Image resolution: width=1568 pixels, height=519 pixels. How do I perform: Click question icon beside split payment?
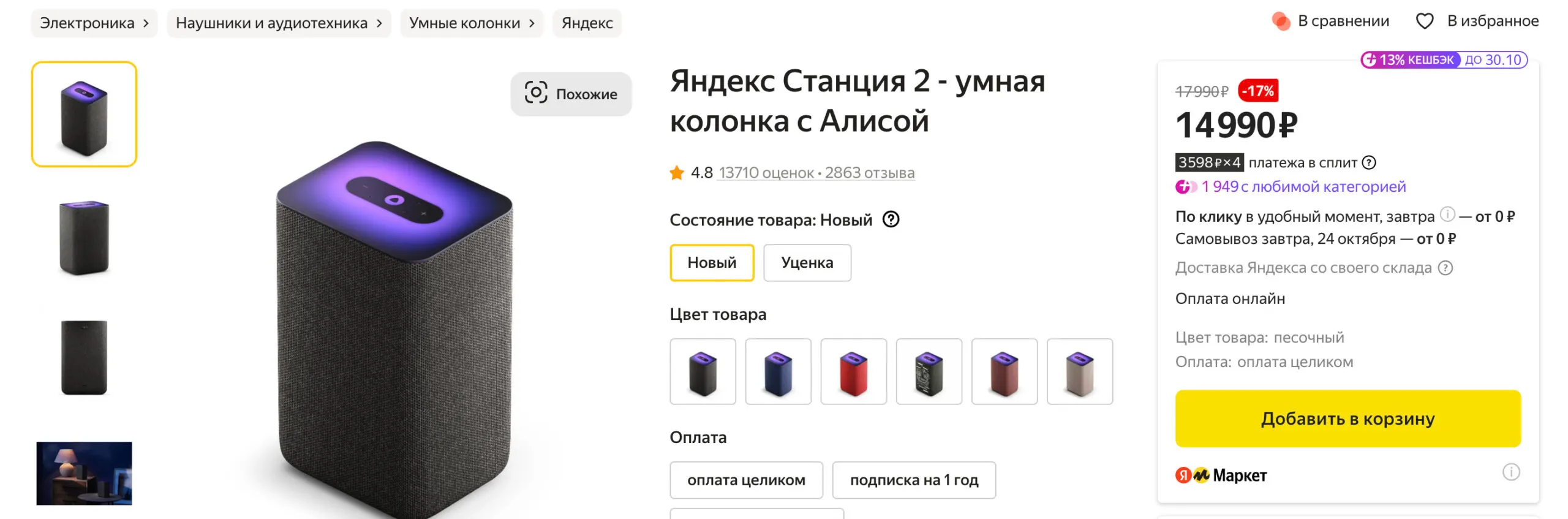1369,162
